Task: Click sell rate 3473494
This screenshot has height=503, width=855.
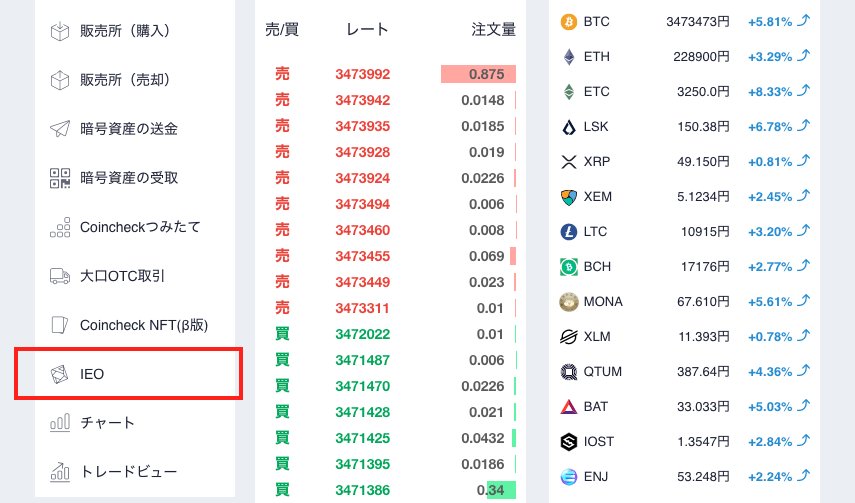Action: 363,204
